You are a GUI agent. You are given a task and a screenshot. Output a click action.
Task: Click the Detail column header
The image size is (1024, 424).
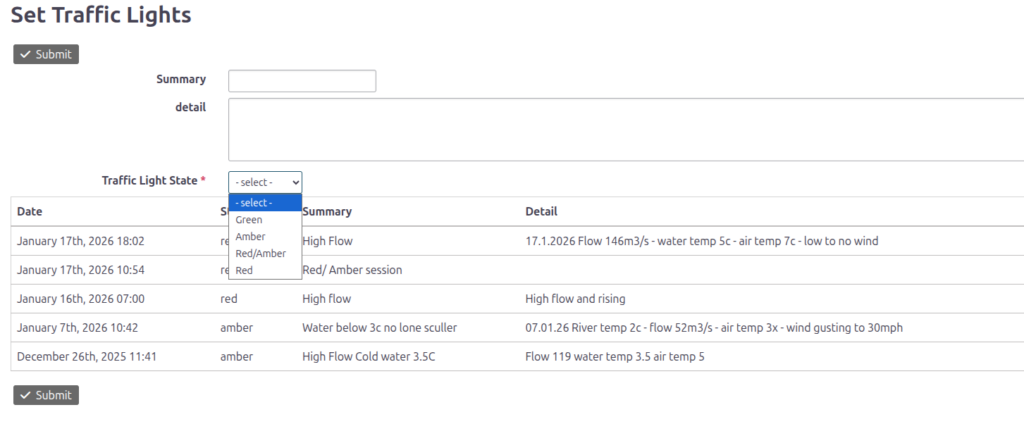click(x=541, y=212)
